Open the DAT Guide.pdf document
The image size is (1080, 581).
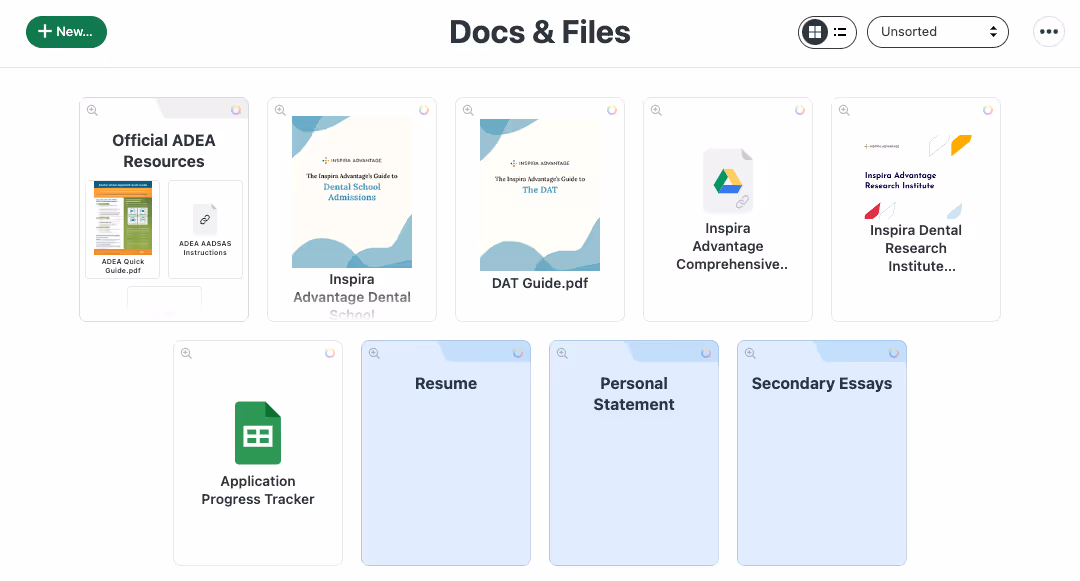point(540,192)
